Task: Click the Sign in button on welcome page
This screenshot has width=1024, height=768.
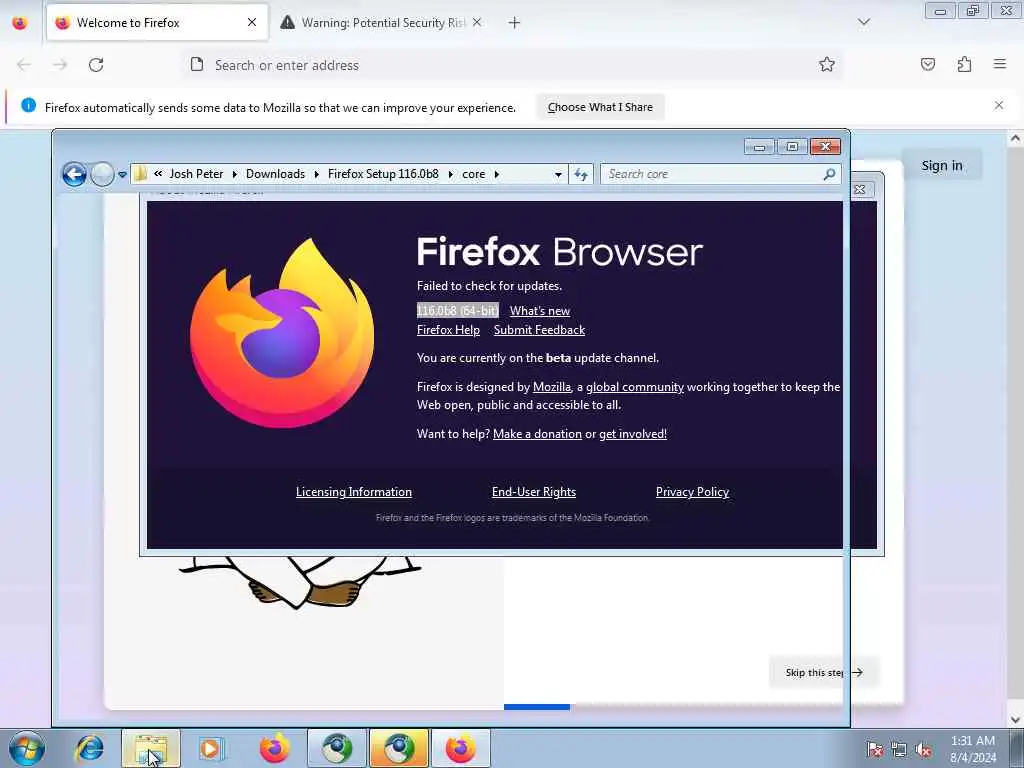Action: pyautogui.click(x=942, y=165)
